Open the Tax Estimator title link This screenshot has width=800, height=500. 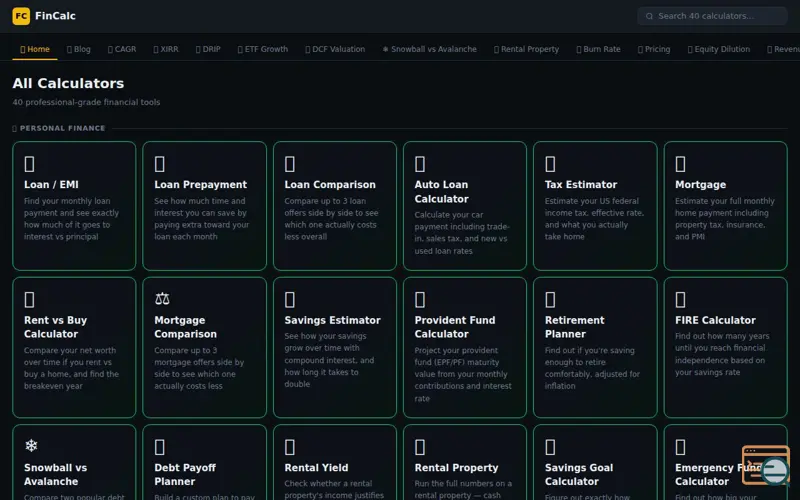(581, 185)
